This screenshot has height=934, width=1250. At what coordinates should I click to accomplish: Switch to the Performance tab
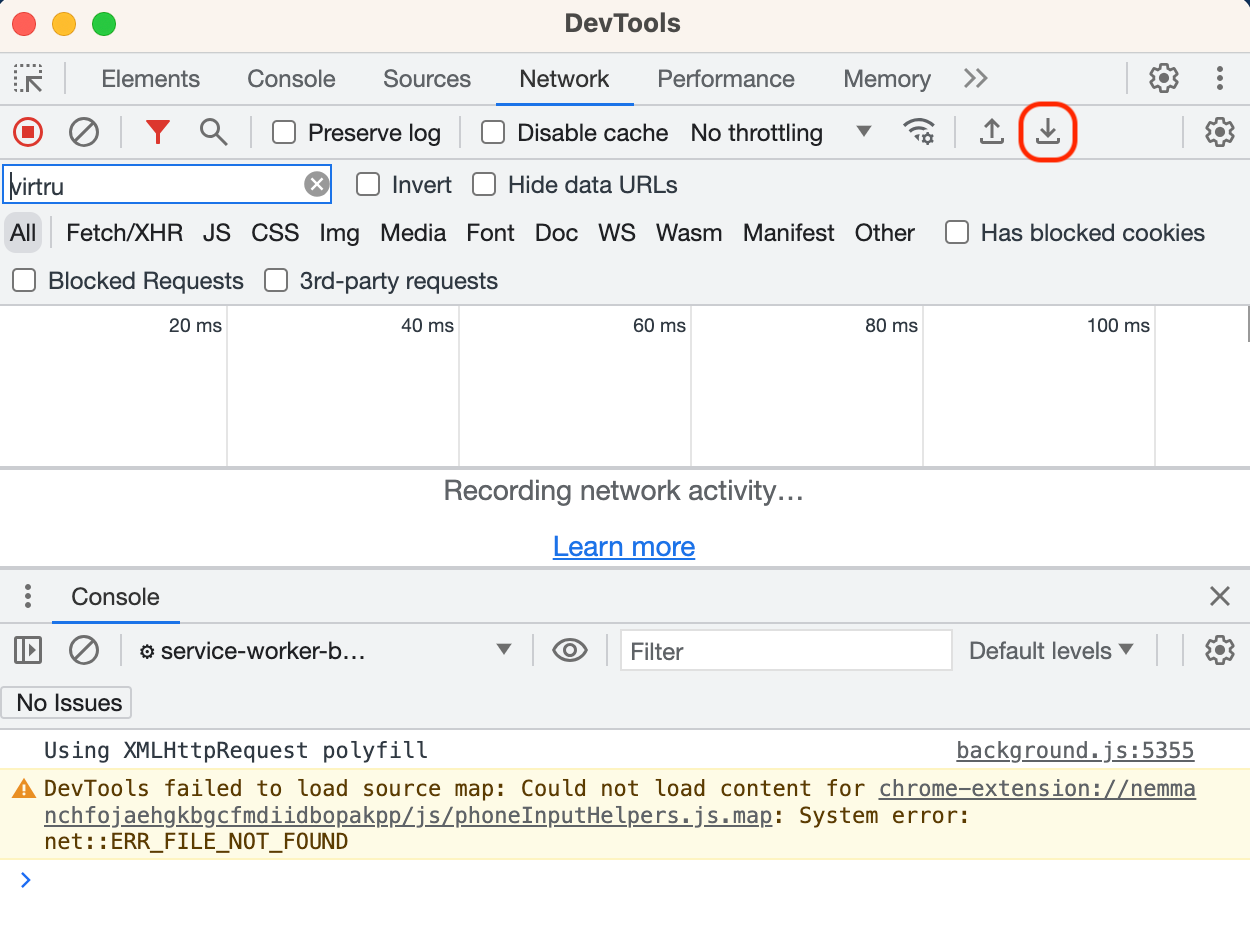point(726,79)
